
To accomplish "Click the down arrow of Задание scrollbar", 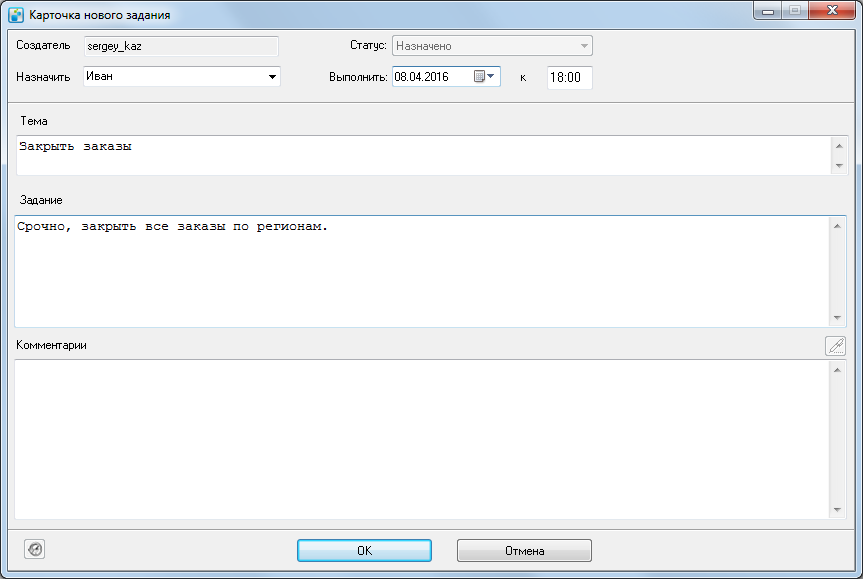I will pos(837,318).
